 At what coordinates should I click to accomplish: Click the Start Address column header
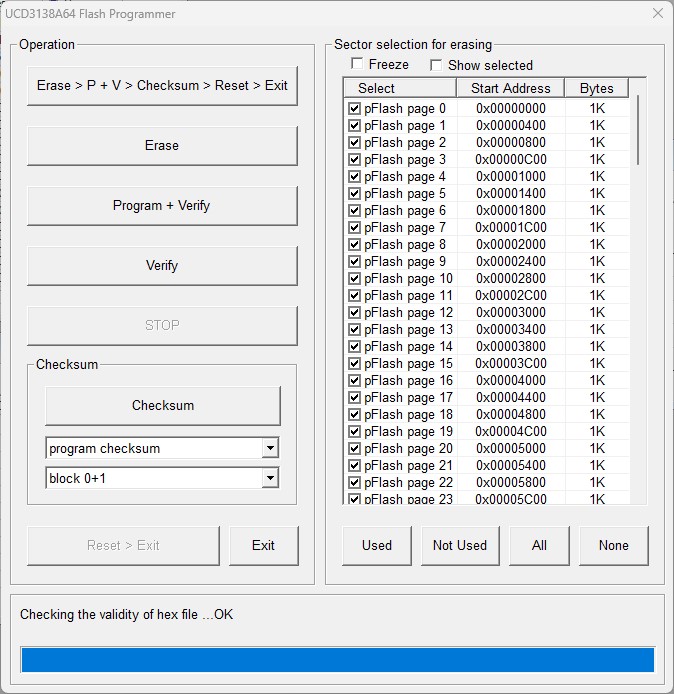510,88
